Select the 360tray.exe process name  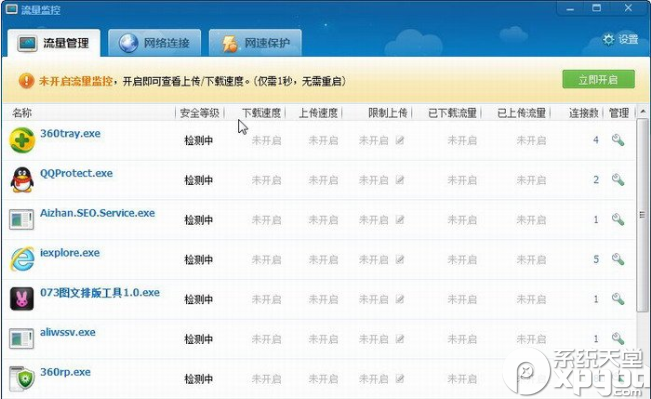[x=70, y=133]
